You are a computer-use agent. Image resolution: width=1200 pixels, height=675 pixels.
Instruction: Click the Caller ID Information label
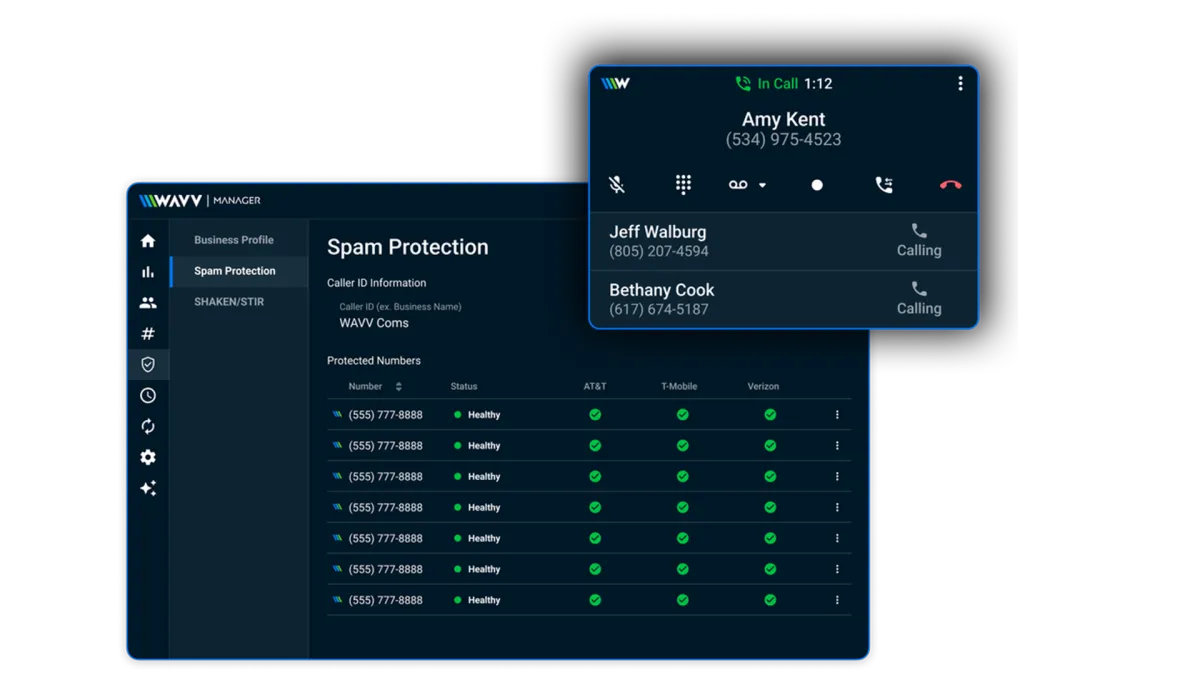click(376, 283)
